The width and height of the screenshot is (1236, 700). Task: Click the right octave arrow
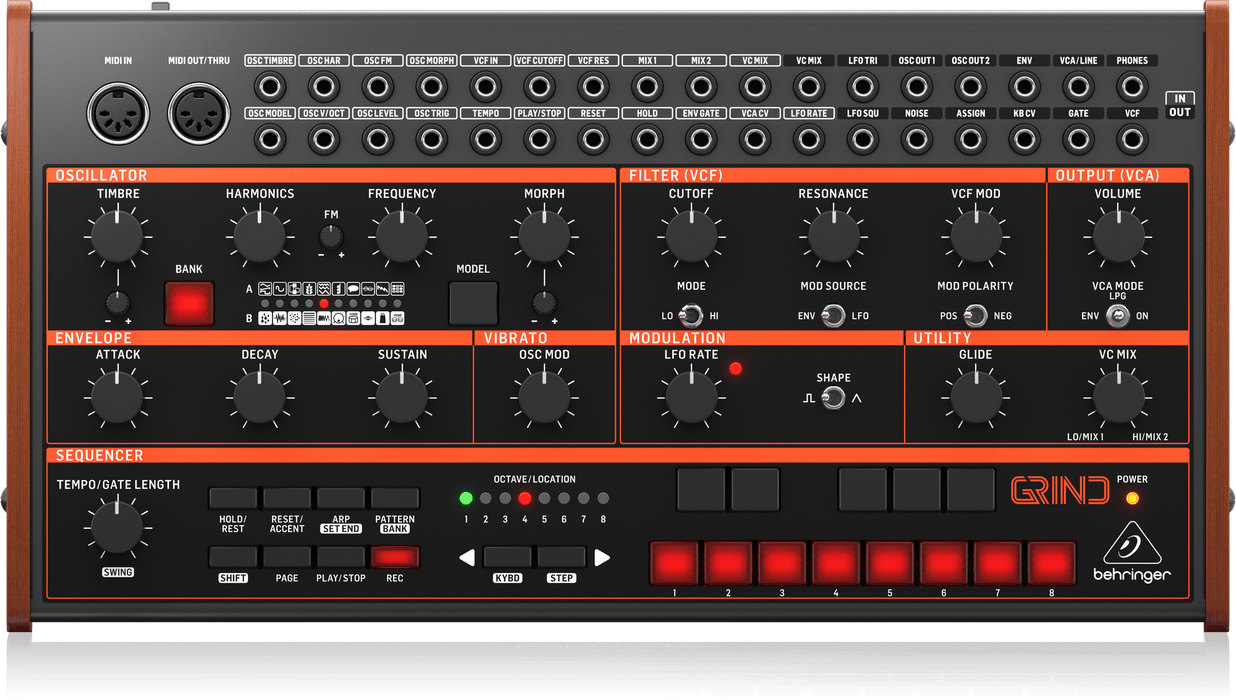(x=601, y=558)
